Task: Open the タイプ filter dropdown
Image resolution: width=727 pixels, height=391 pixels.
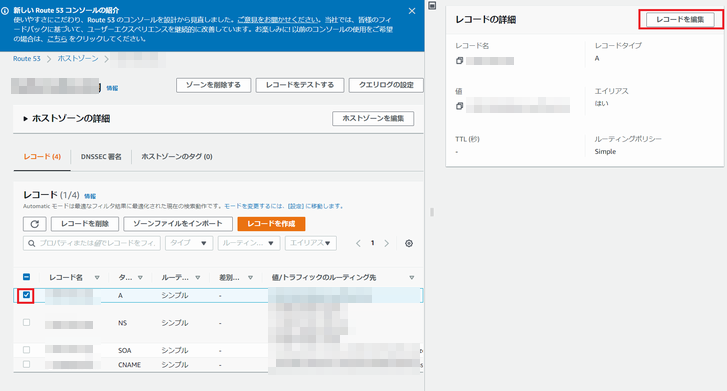Action: 189,243
